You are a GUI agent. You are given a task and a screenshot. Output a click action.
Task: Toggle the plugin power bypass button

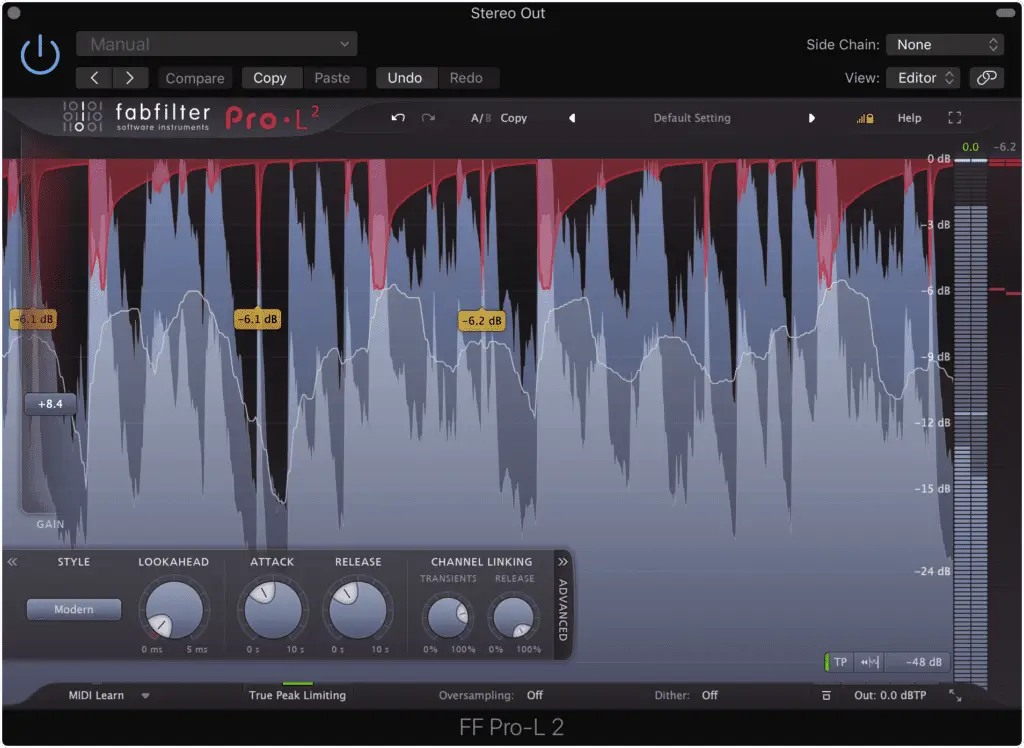(x=40, y=55)
